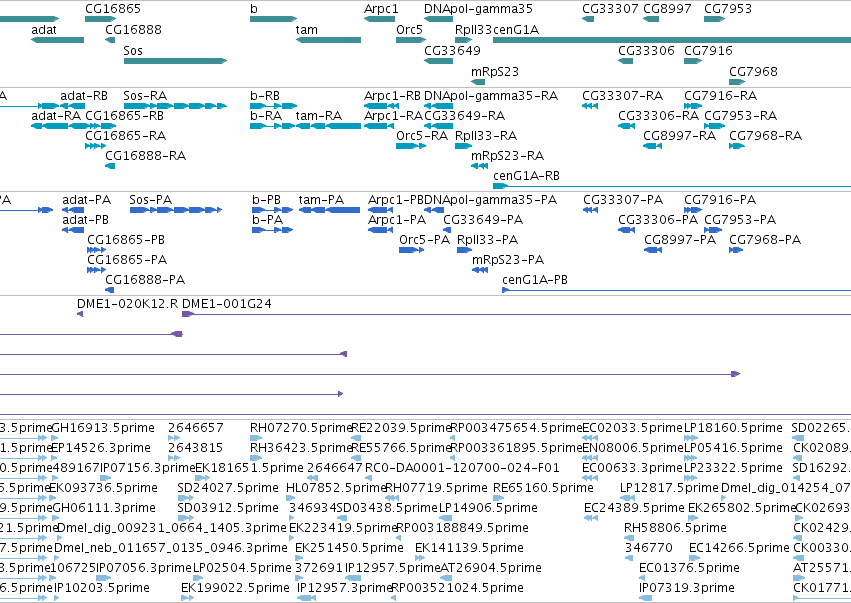Select the CG33649 gene label
Viewport: 851px width, 603px height.
452,50
